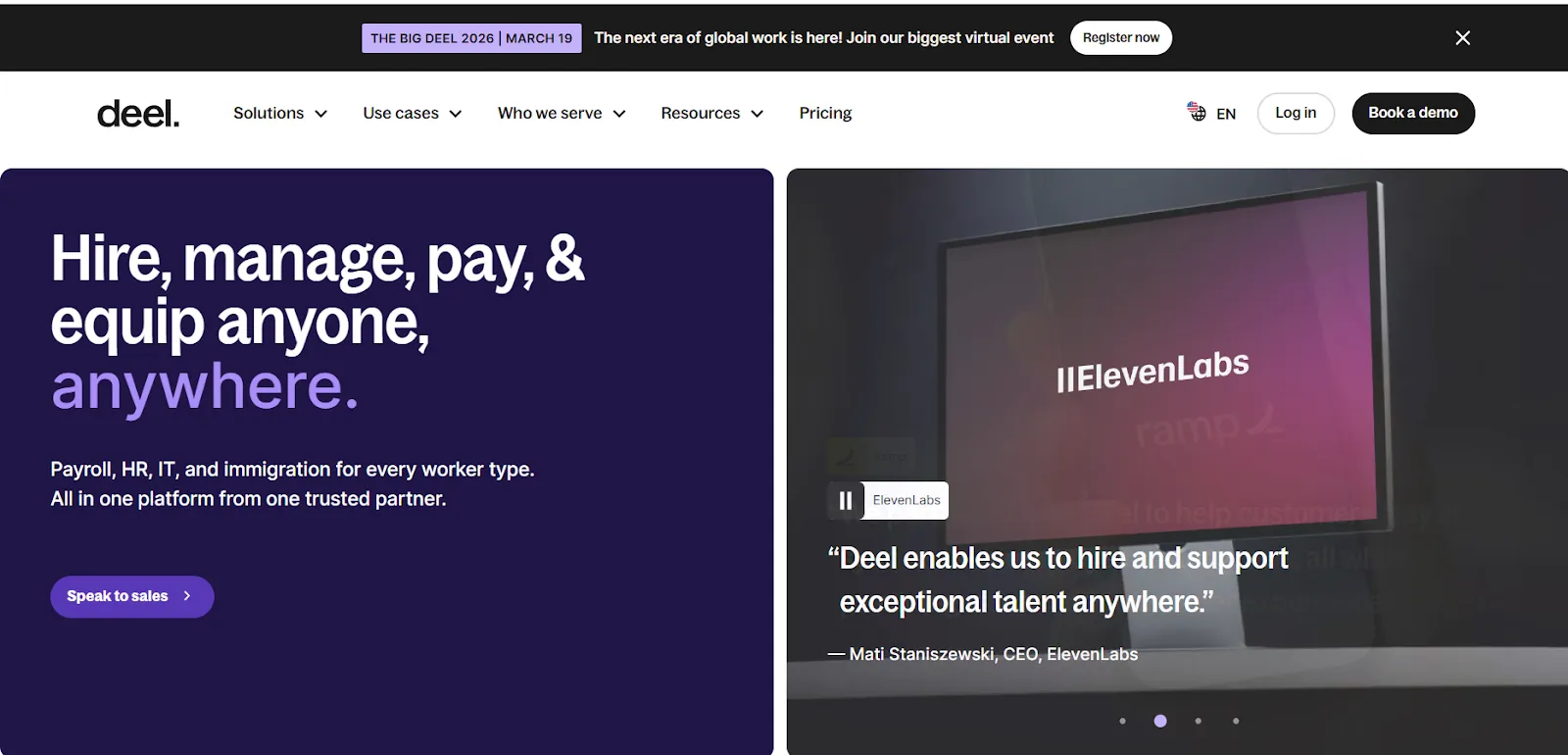
Task: Click Book a demo
Action: pos(1413,113)
